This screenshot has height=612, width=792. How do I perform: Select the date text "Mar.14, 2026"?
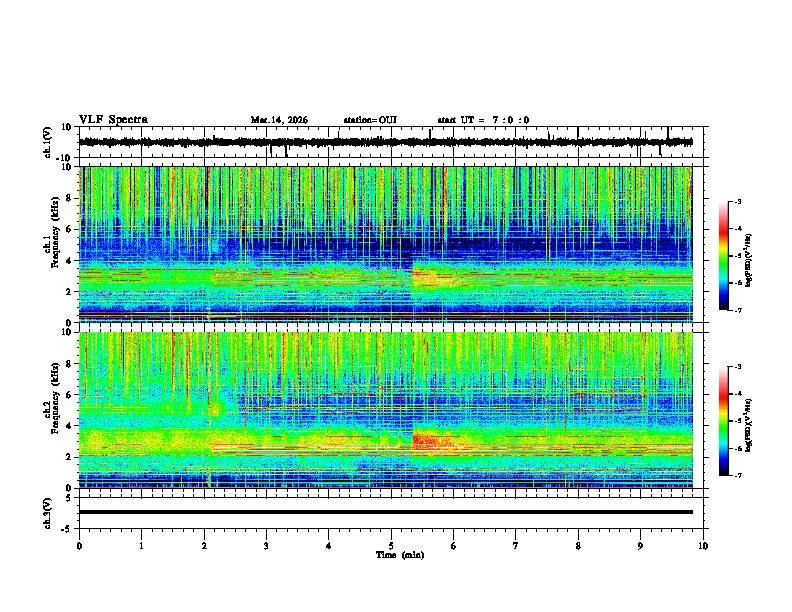[x=279, y=120]
